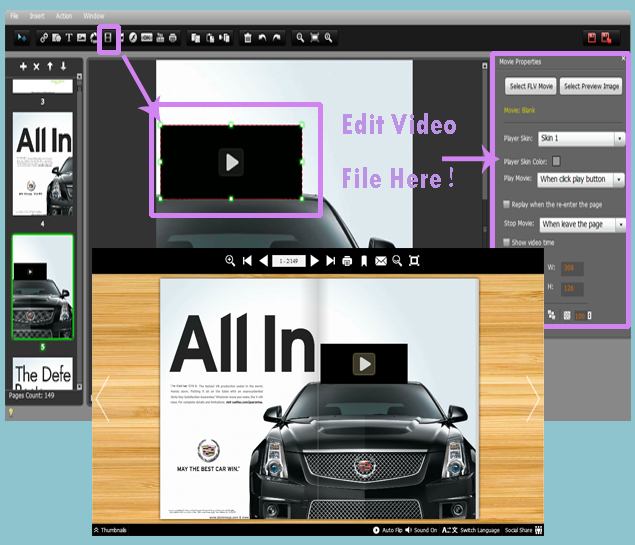Click the add page plus icon
Viewport: 635px width, 545px height.
[x=23, y=66]
